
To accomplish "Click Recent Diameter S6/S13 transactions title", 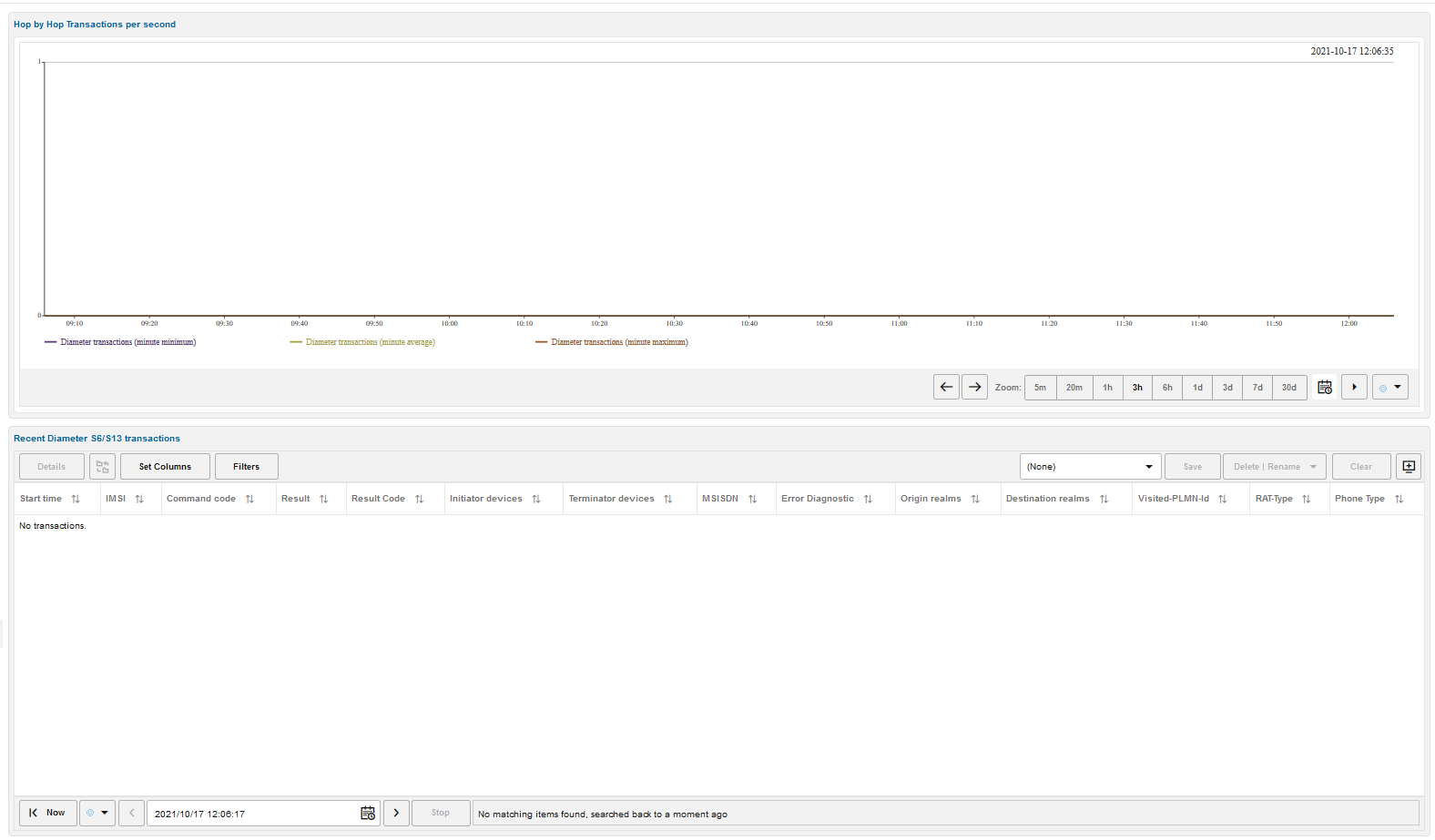I will tap(97, 439).
